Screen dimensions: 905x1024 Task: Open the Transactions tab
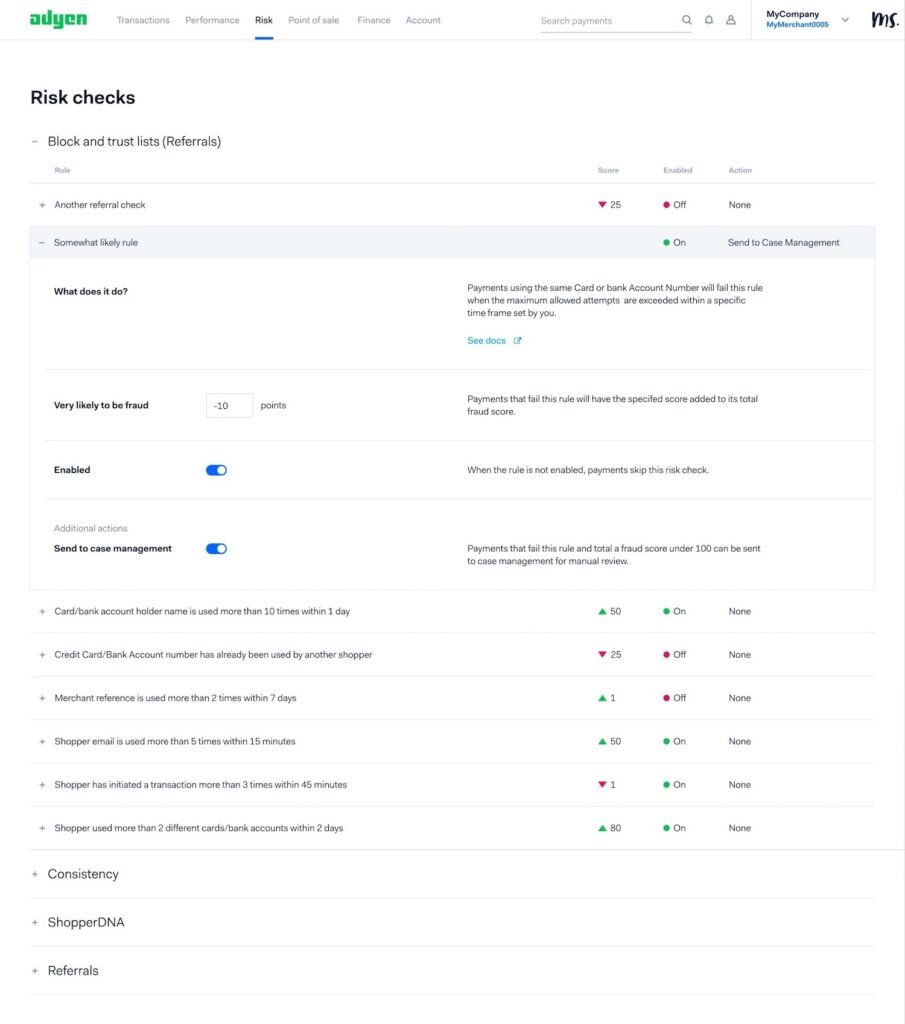click(143, 20)
